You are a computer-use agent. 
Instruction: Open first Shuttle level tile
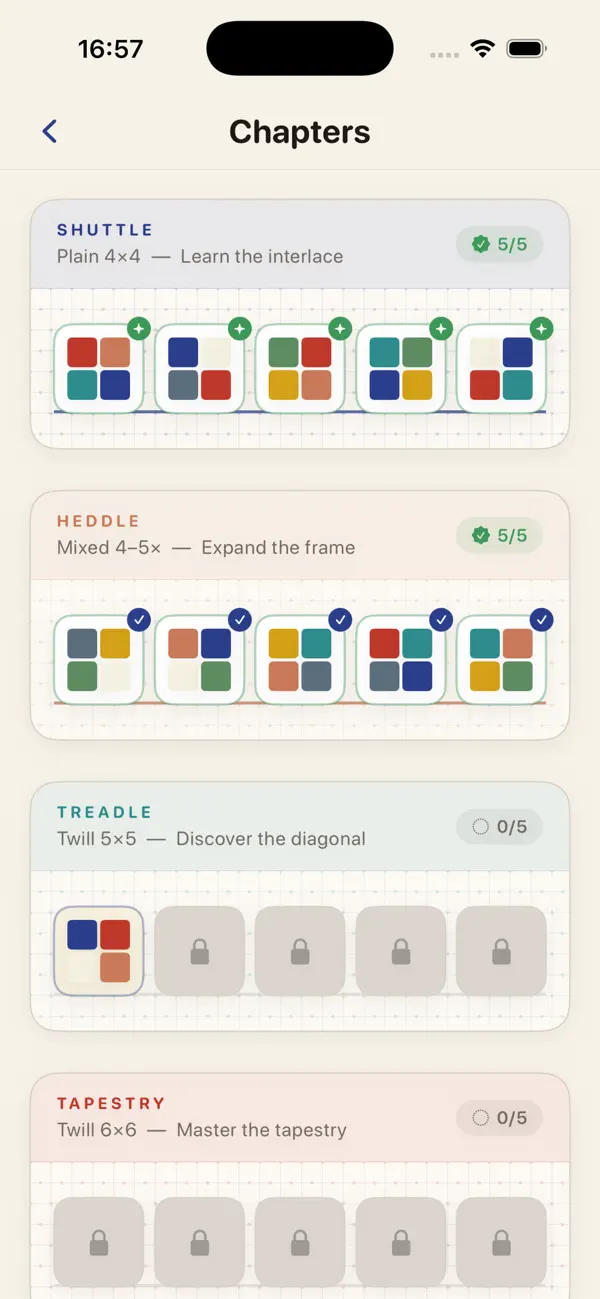[x=99, y=368]
